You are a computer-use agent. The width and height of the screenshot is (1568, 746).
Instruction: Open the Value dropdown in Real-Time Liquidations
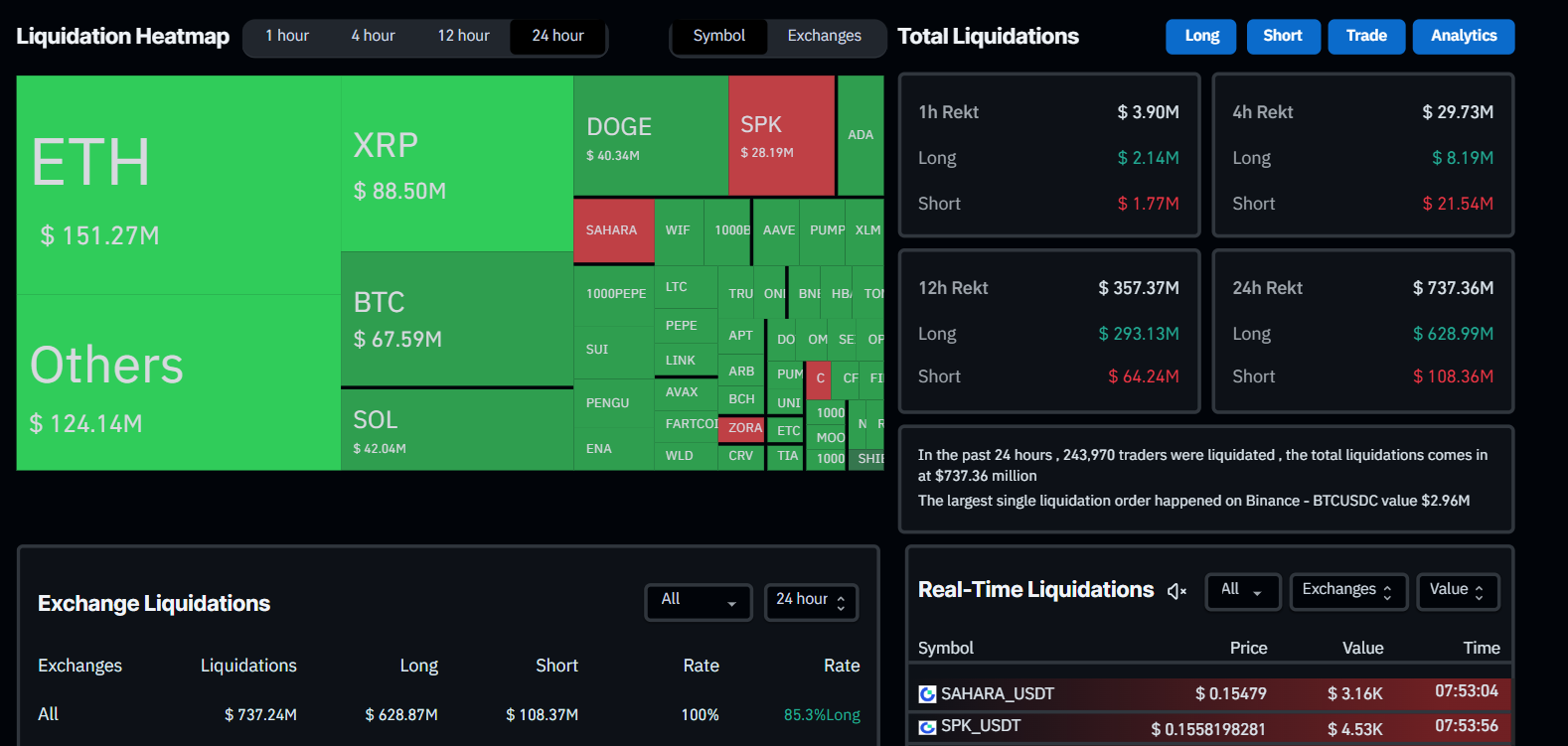[x=1457, y=591]
